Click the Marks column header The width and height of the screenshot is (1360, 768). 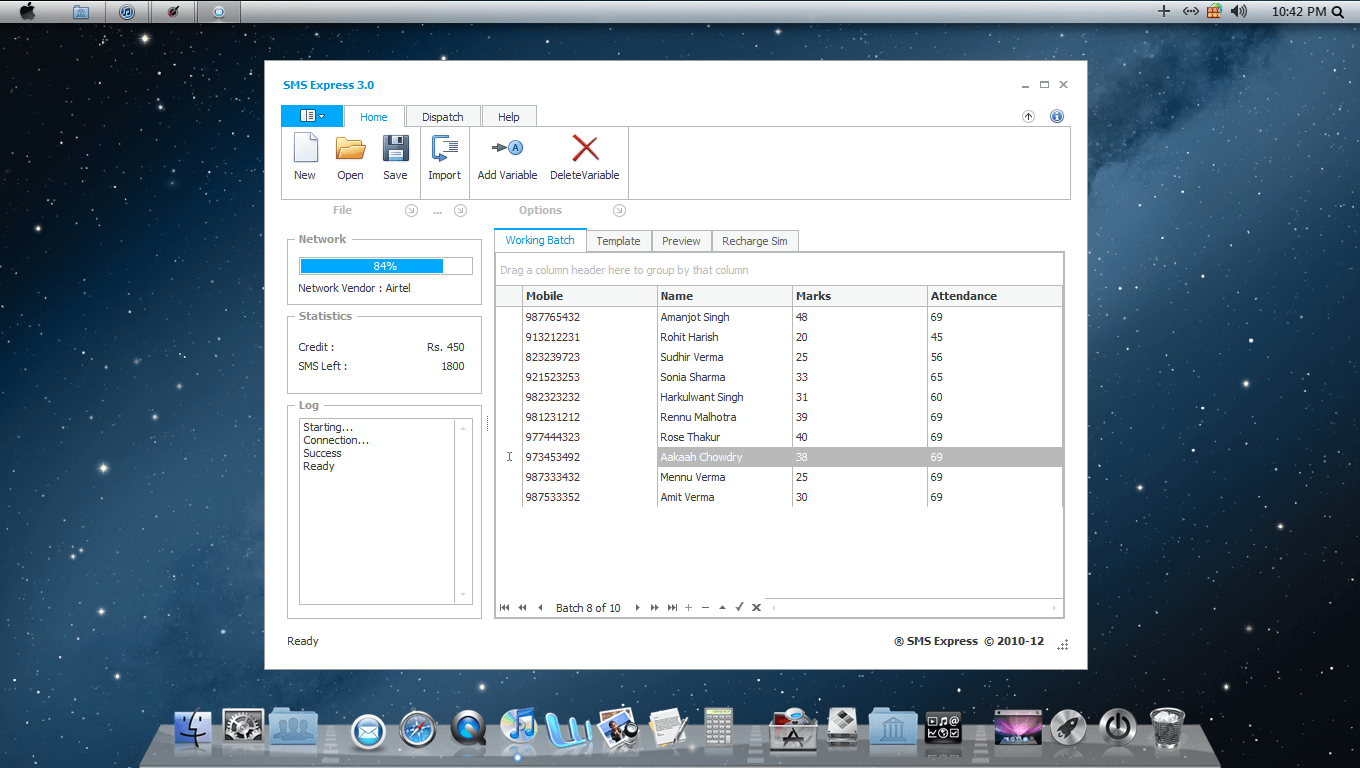click(x=859, y=296)
